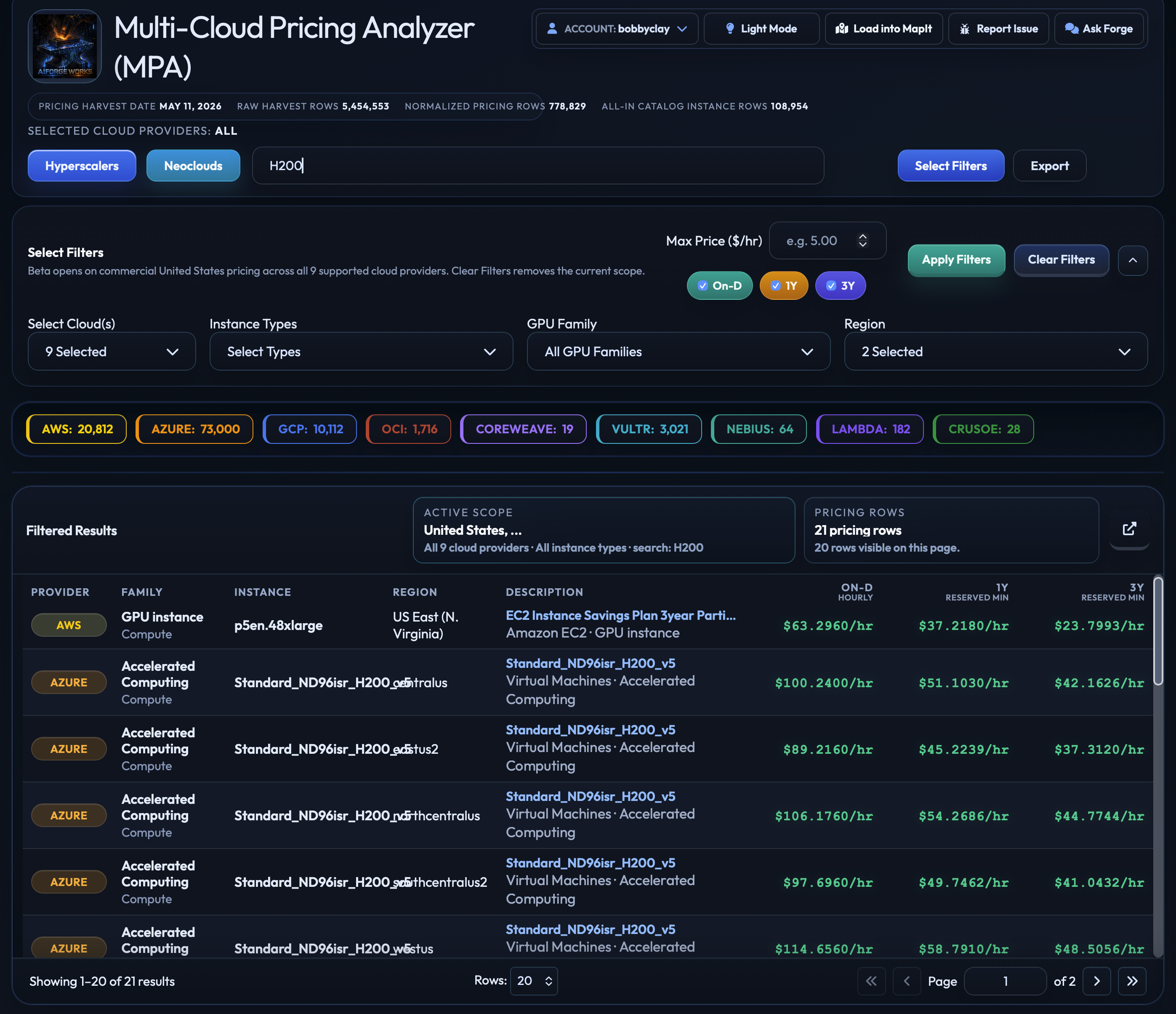1176x1014 pixels.
Task: Click the AIForge Works logo thumbnail
Action: [x=65, y=46]
